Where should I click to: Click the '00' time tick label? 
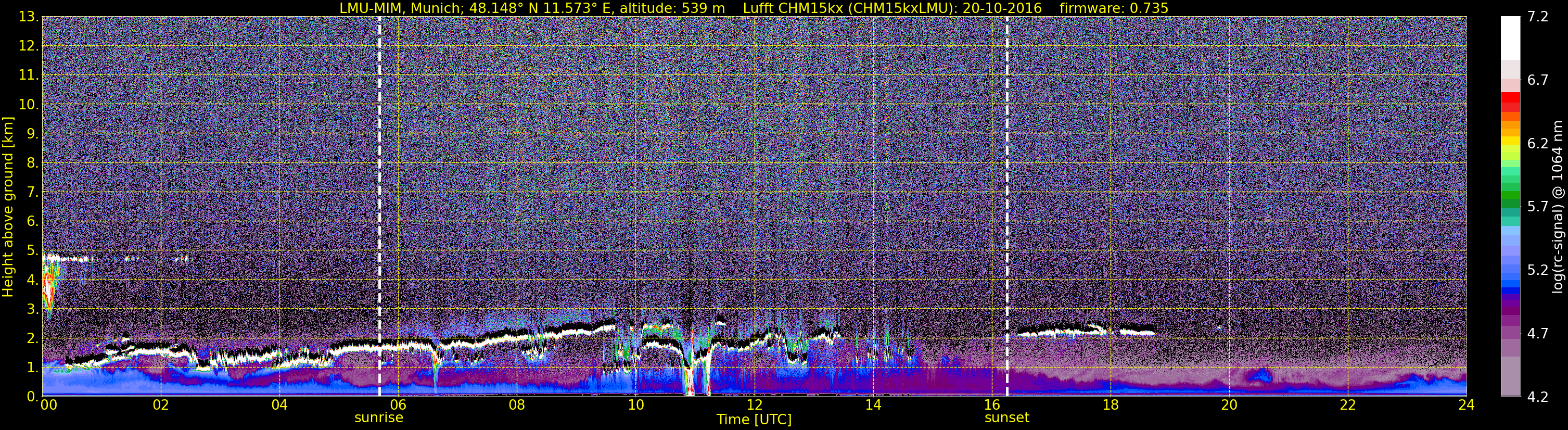(49, 405)
